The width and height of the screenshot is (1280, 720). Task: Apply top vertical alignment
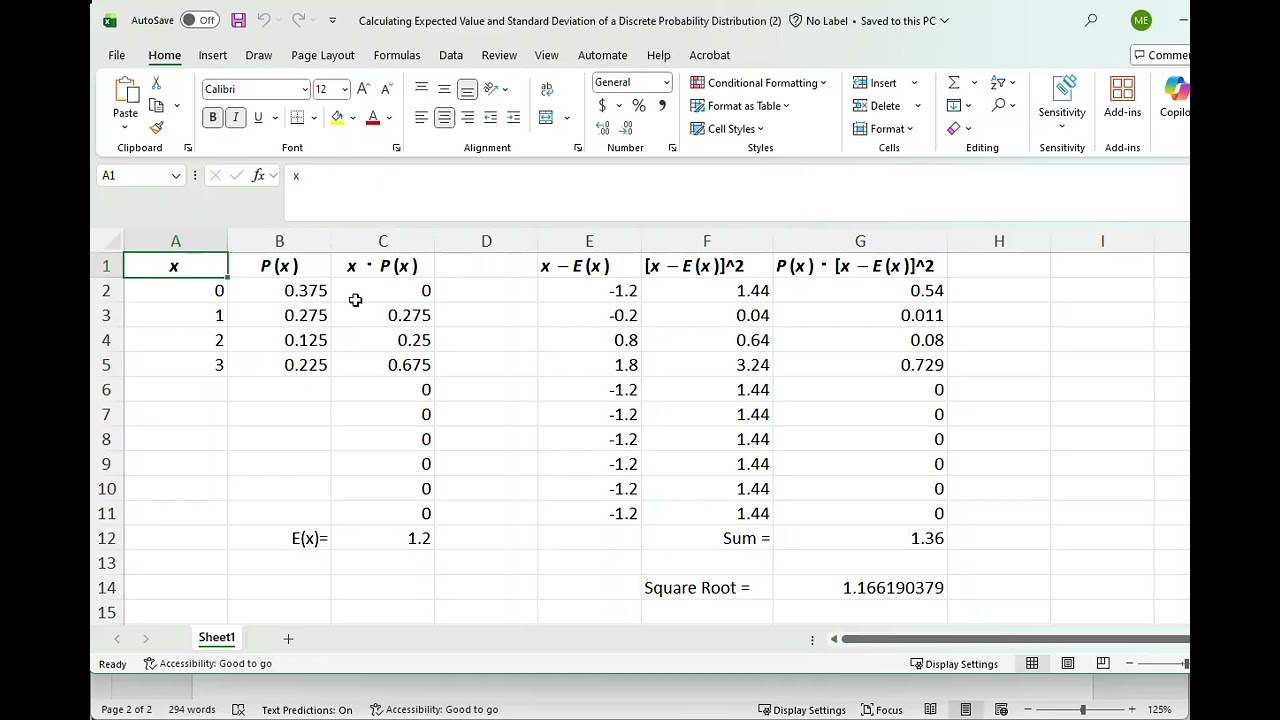[421, 89]
